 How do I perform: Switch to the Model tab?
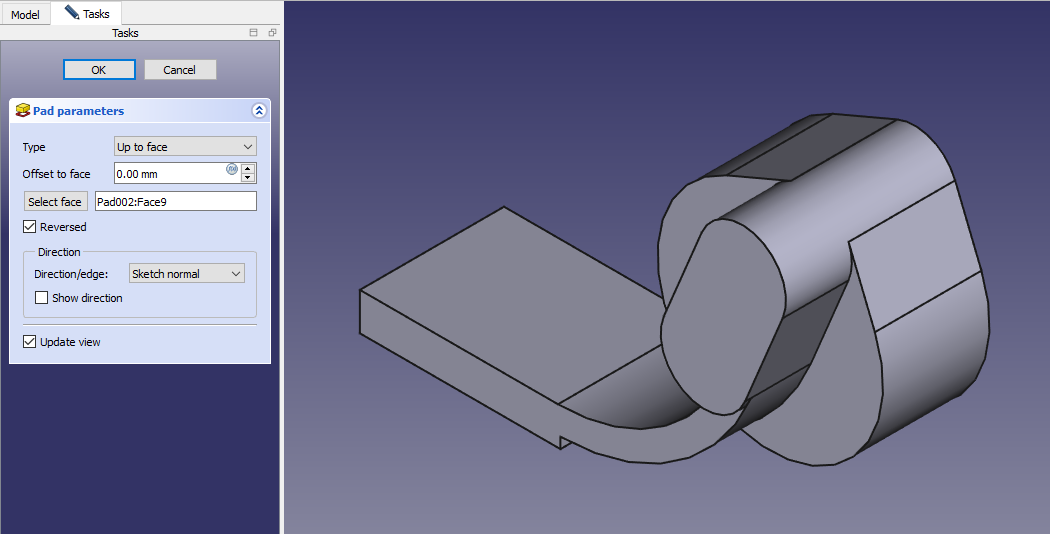coord(25,14)
